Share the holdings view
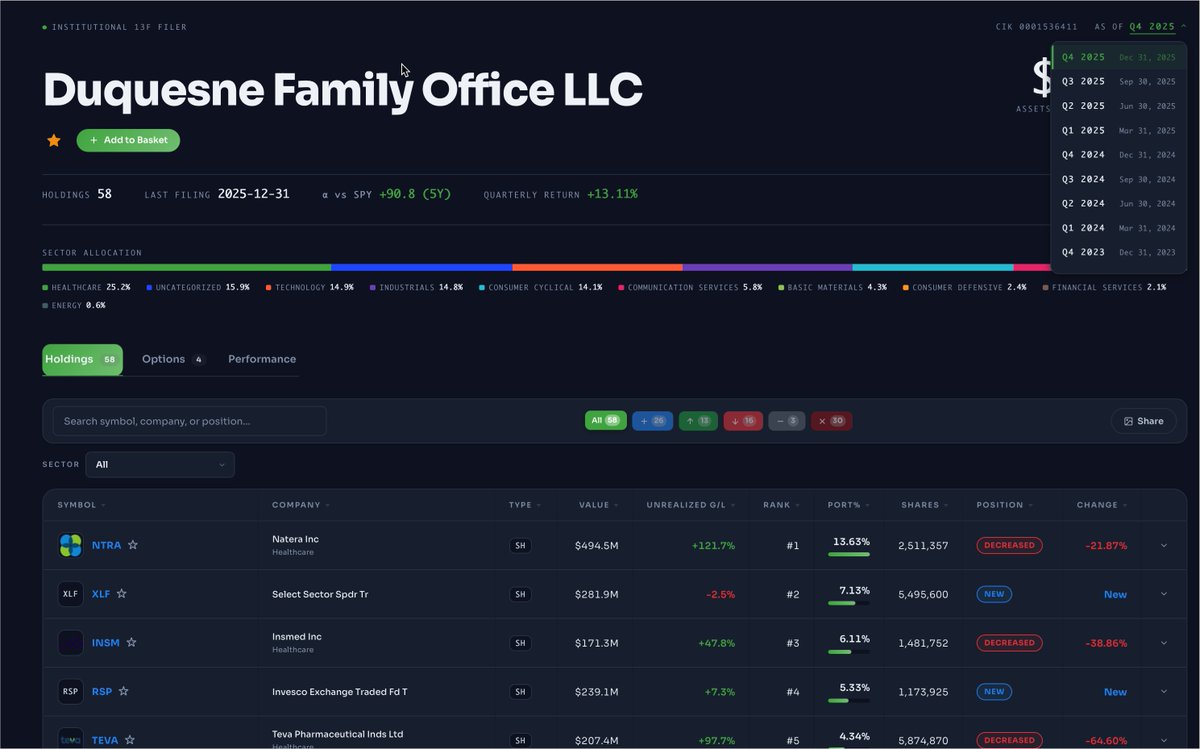This screenshot has height=749, width=1200. coord(1143,421)
